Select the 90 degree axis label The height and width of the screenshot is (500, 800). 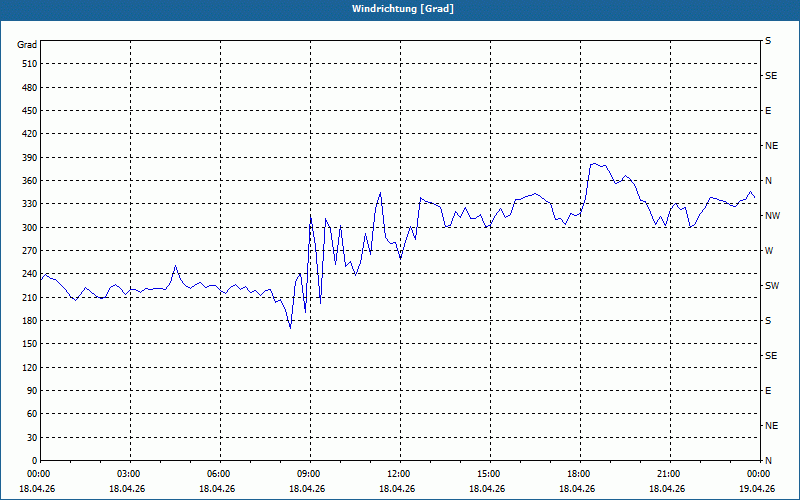pyautogui.click(x=32, y=390)
